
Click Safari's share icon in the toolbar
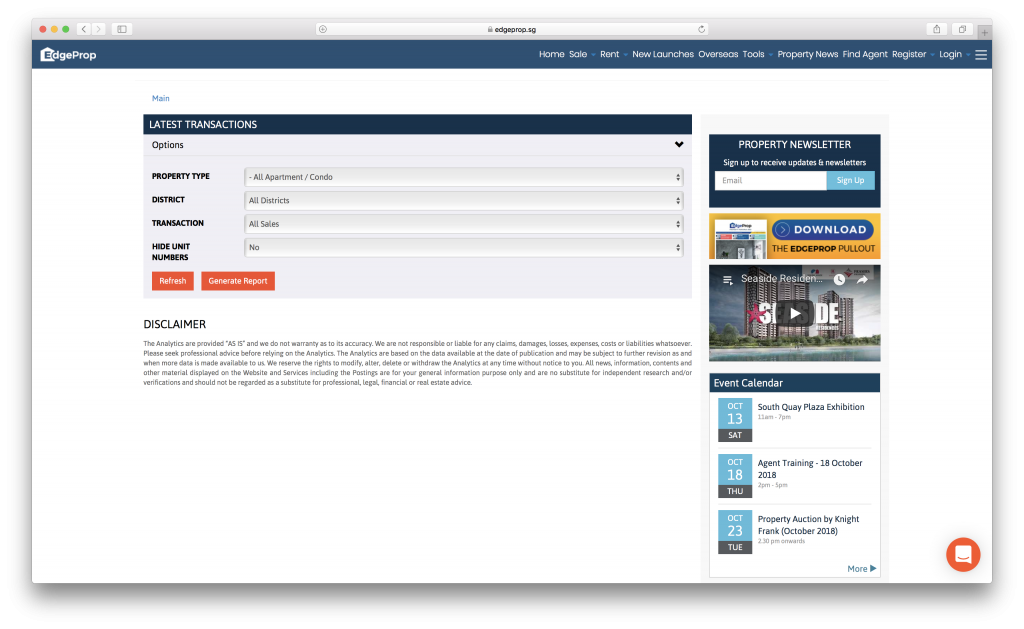(x=937, y=29)
